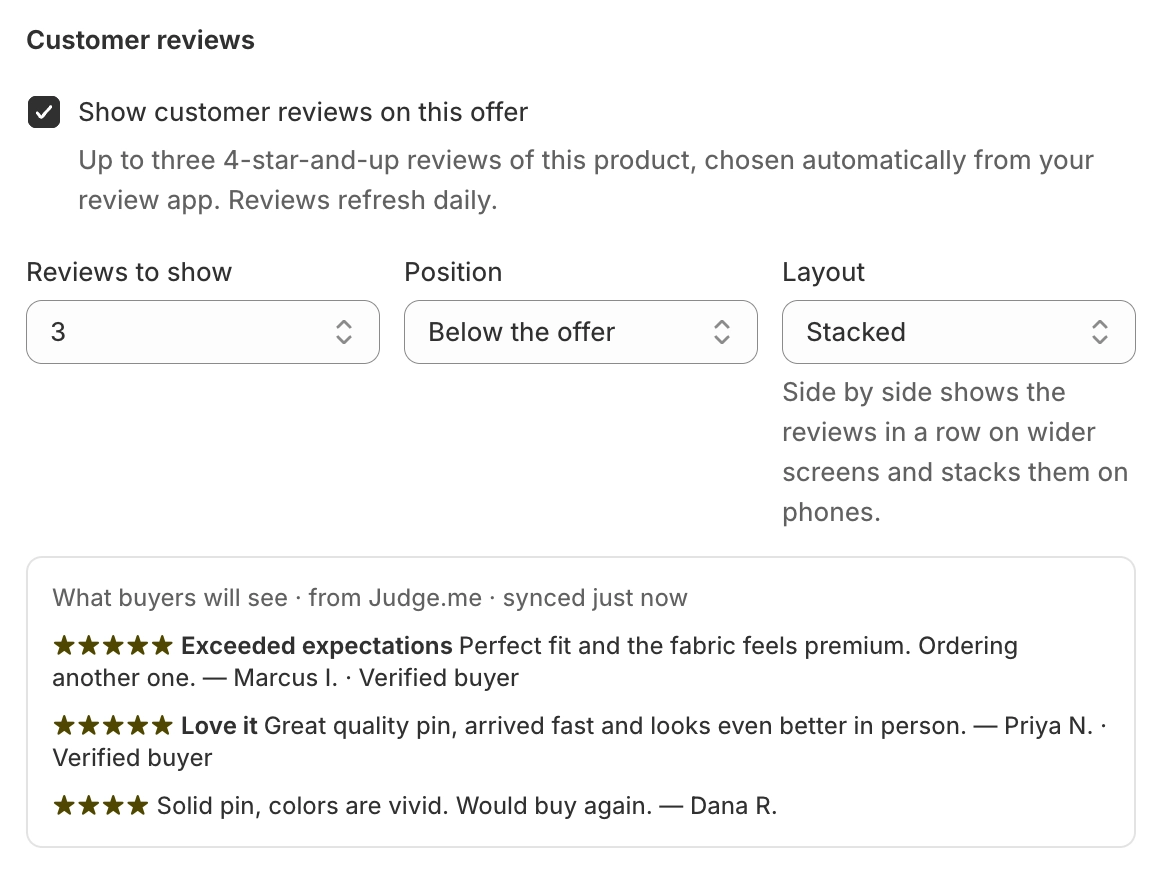Click the four stars on Dana R. review
Screen dimensions: 1160x874
pos(101,806)
